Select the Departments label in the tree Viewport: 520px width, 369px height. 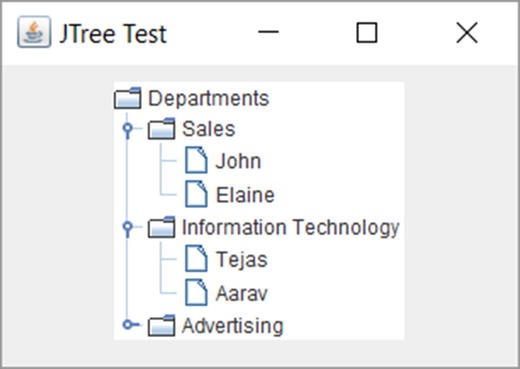[x=209, y=98]
